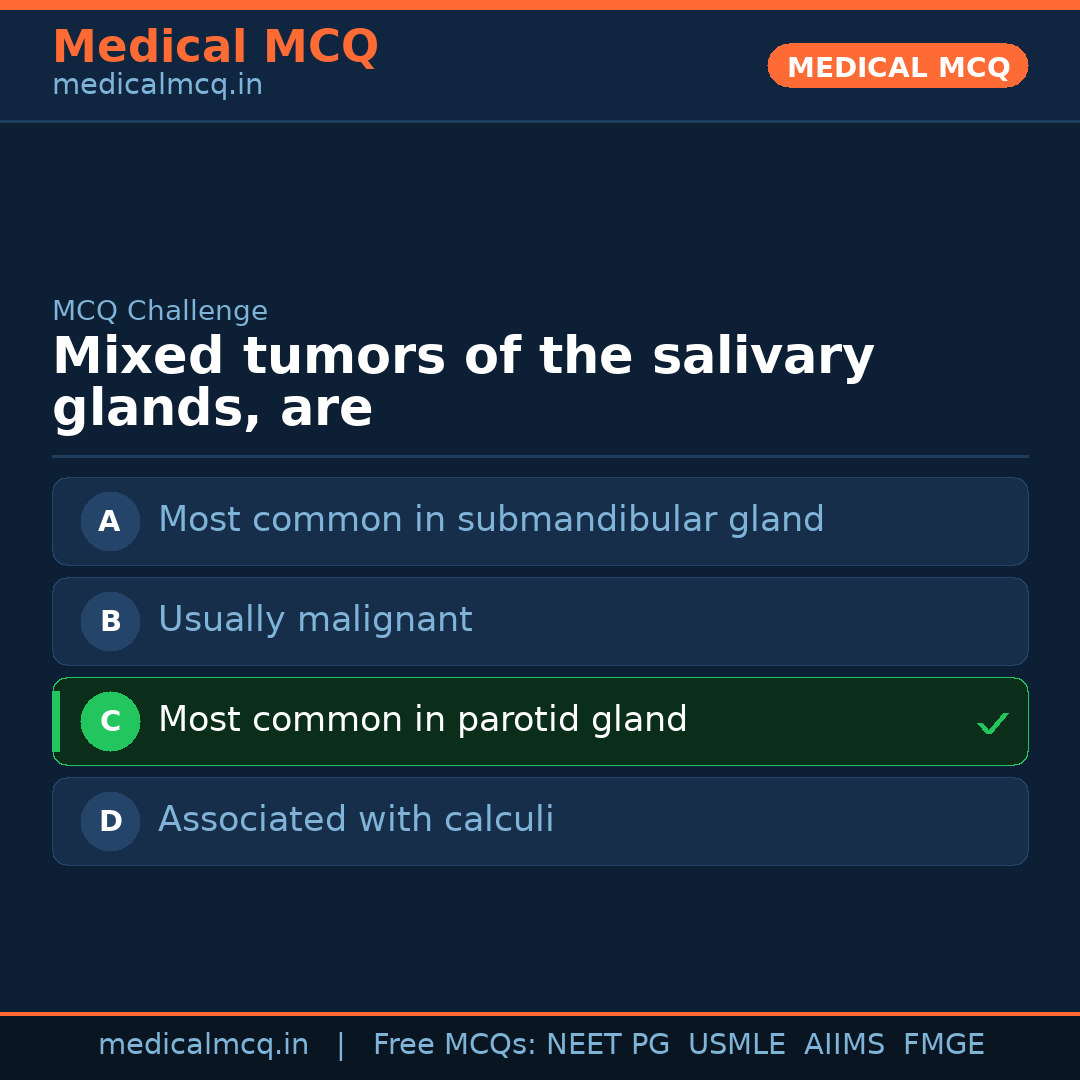The height and width of the screenshot is (1080, 1080).
Task: Click FMGE in the footer
Action: pyautogui.click(x=944, y=1045)
